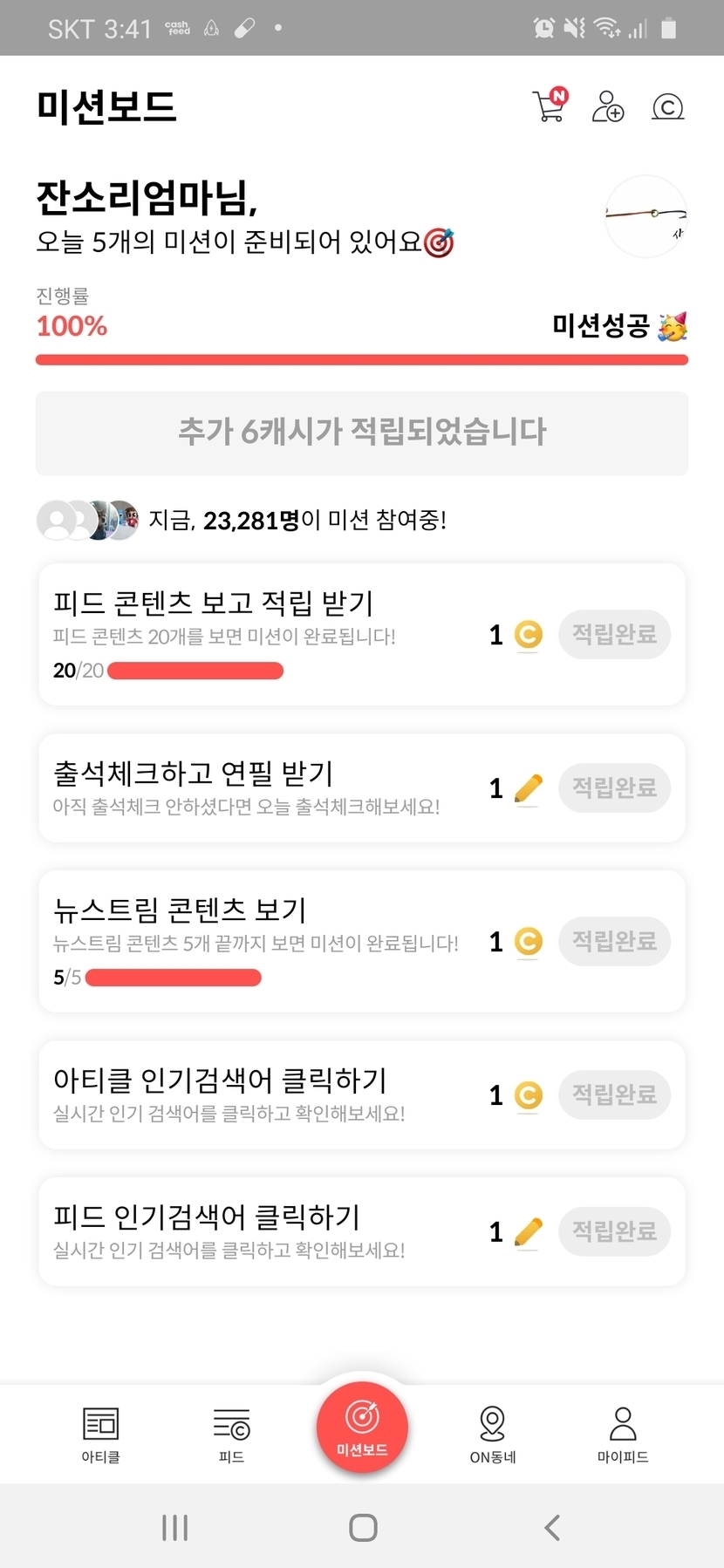Switch to the 피드 tab
724x1568 pixels.
click(x=231, y=1435)
